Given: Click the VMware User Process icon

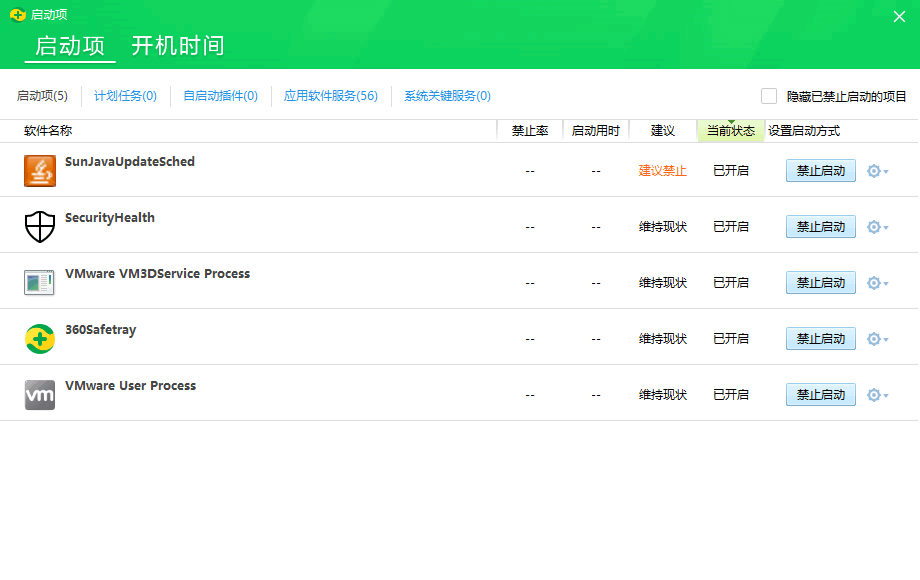Looking at the screenshot, I should coord(40,394).
